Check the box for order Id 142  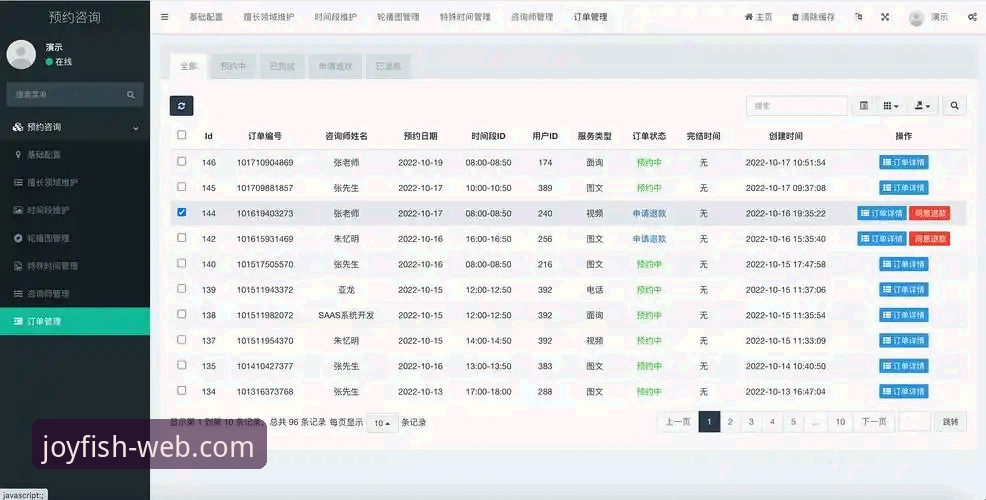pos(182,238)
